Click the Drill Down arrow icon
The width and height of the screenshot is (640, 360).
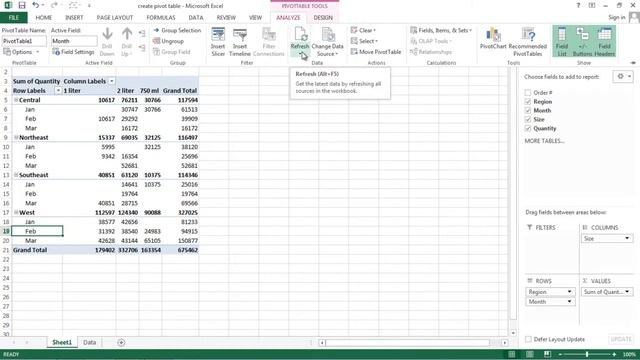point(107,34)
